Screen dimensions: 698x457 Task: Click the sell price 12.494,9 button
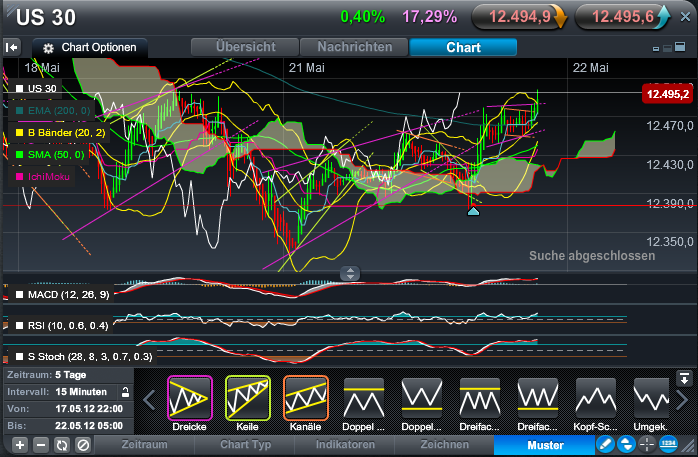pos(520,17)
